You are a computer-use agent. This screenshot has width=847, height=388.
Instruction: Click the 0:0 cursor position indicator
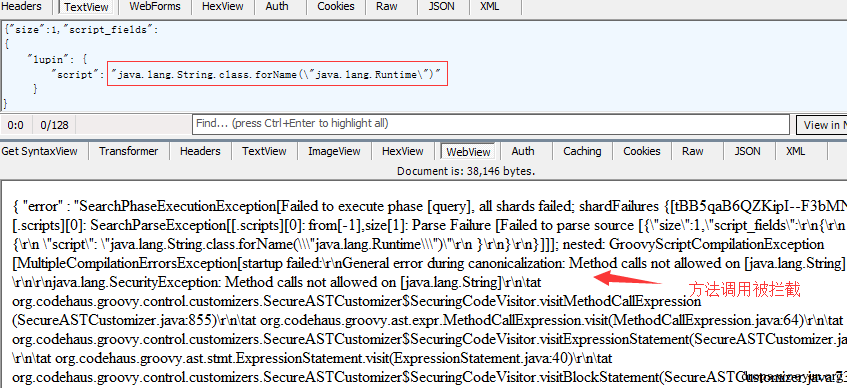tap(16, 125)
